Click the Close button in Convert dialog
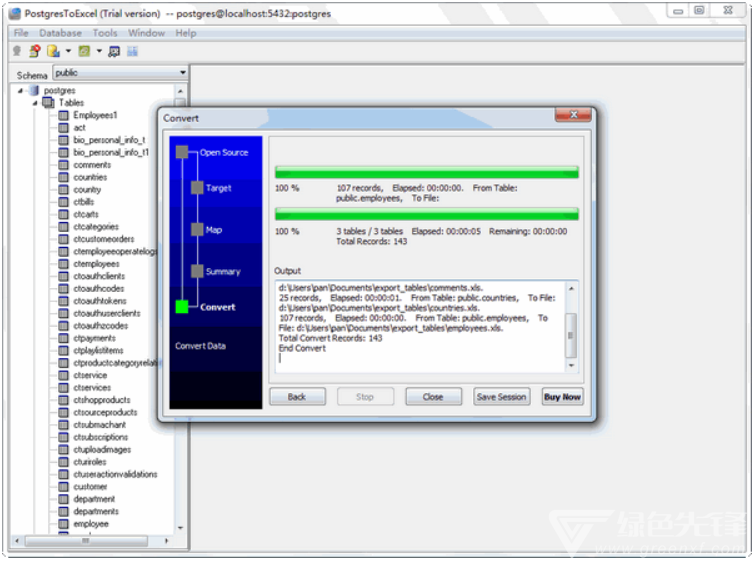The image size is (756, 563). 433,397
